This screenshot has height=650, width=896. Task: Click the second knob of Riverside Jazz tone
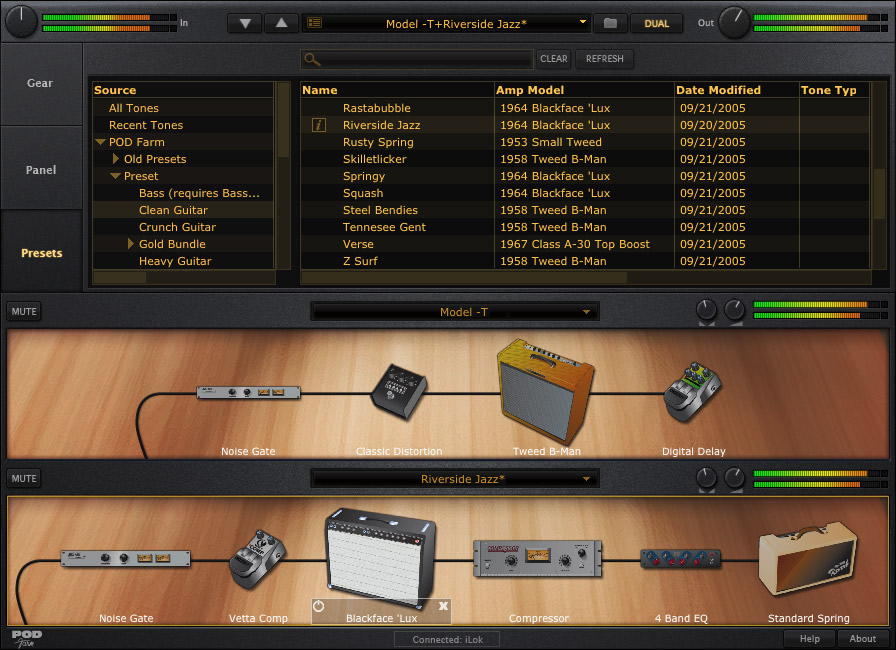pos(734,478)
